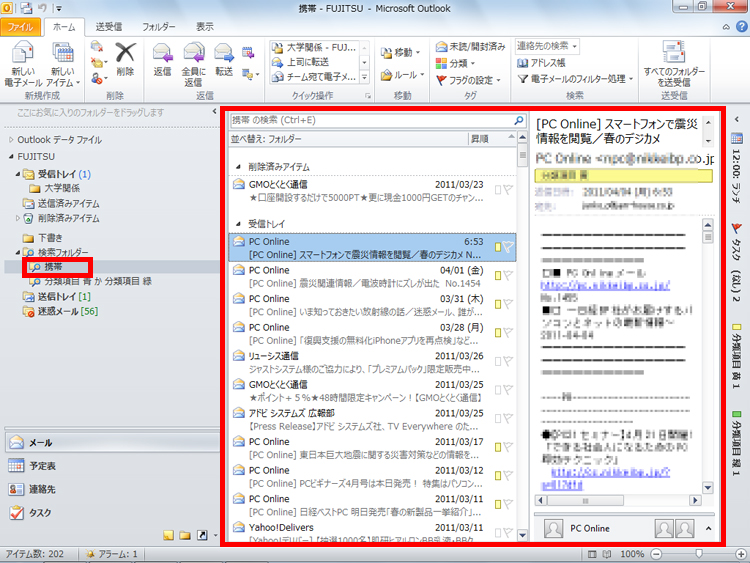750x563 pixels.
Task: Click the Shortcuts icon at navigation pane bottom
Action: point(202,535)
